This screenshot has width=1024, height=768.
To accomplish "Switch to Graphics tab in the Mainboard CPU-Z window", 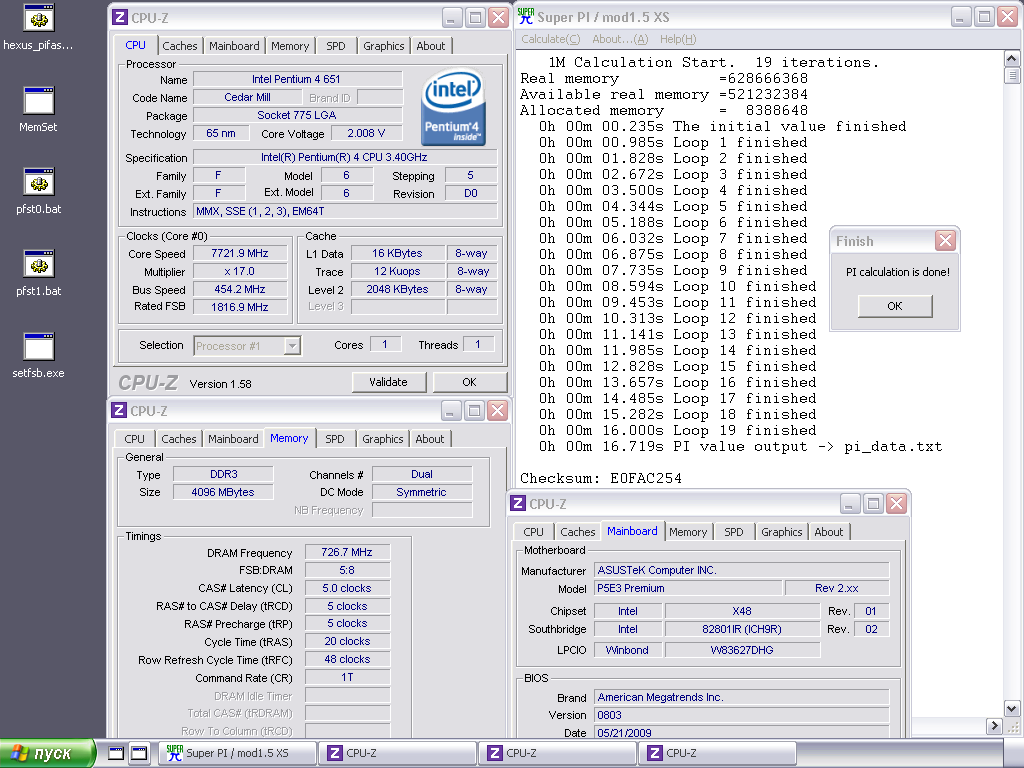I will [782, 532].
